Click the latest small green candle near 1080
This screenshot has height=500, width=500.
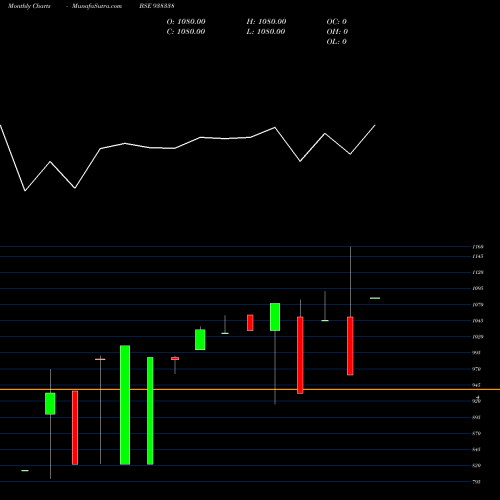point(375,298)
